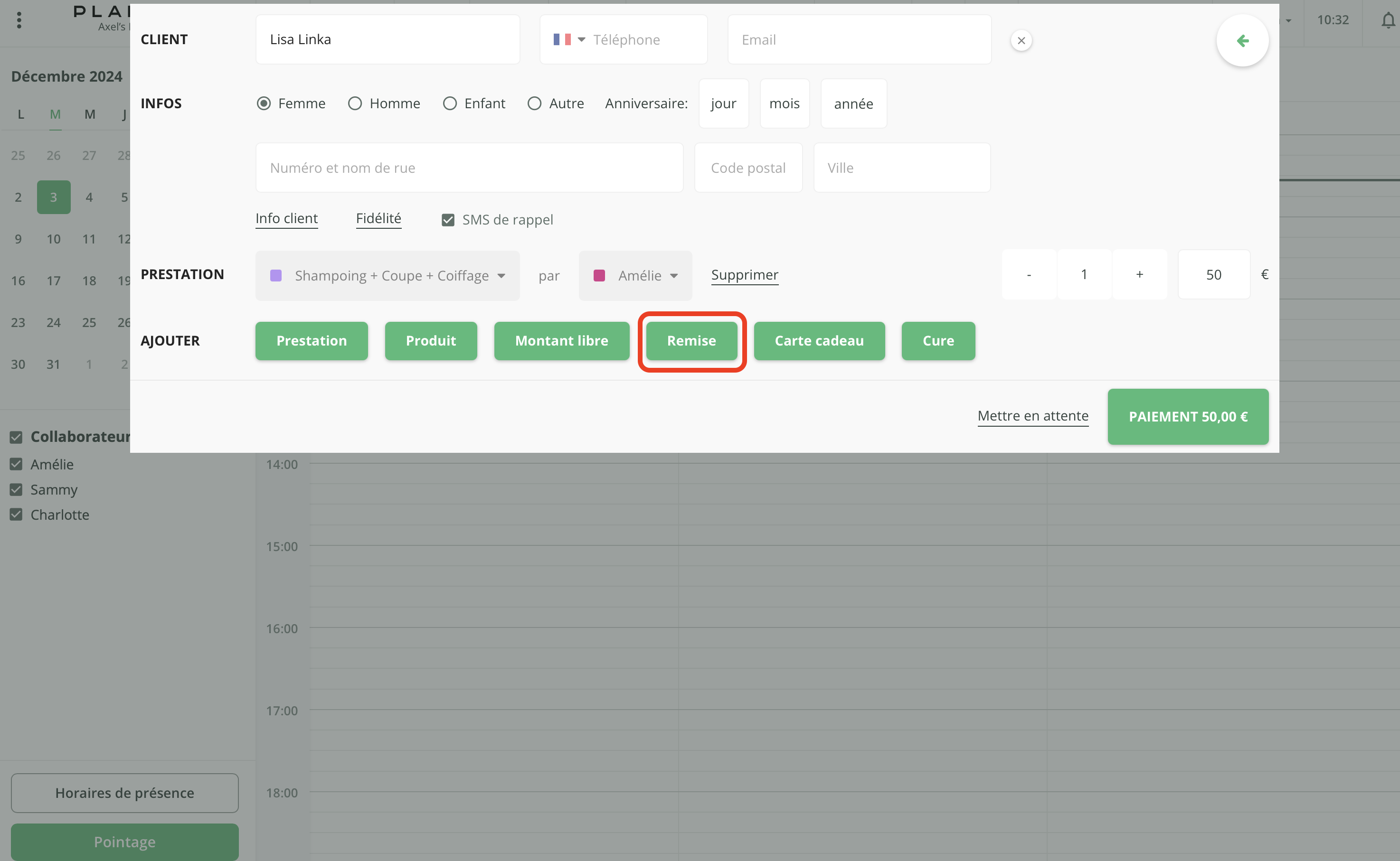
Task: Click the plus quantity stepper button
Action: coord(1139,274)
